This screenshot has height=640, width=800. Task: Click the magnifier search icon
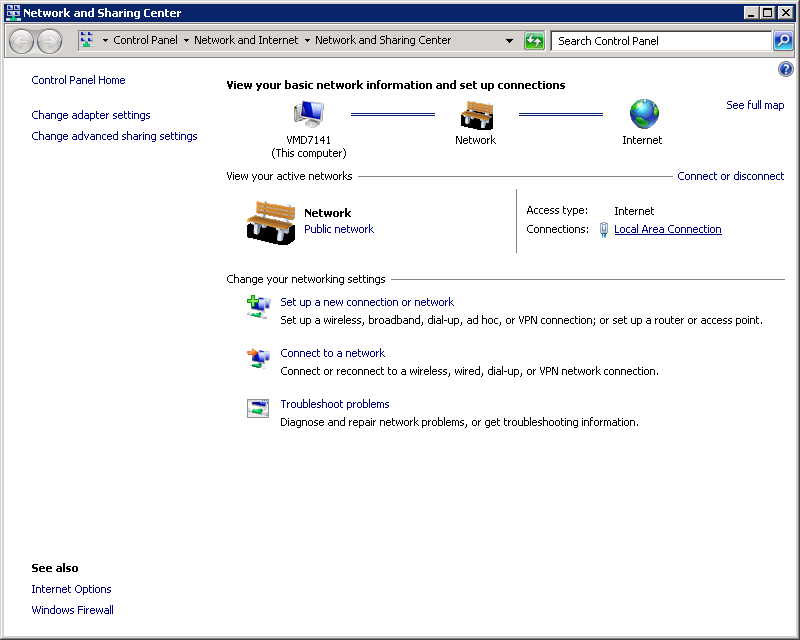coord(783,41)
